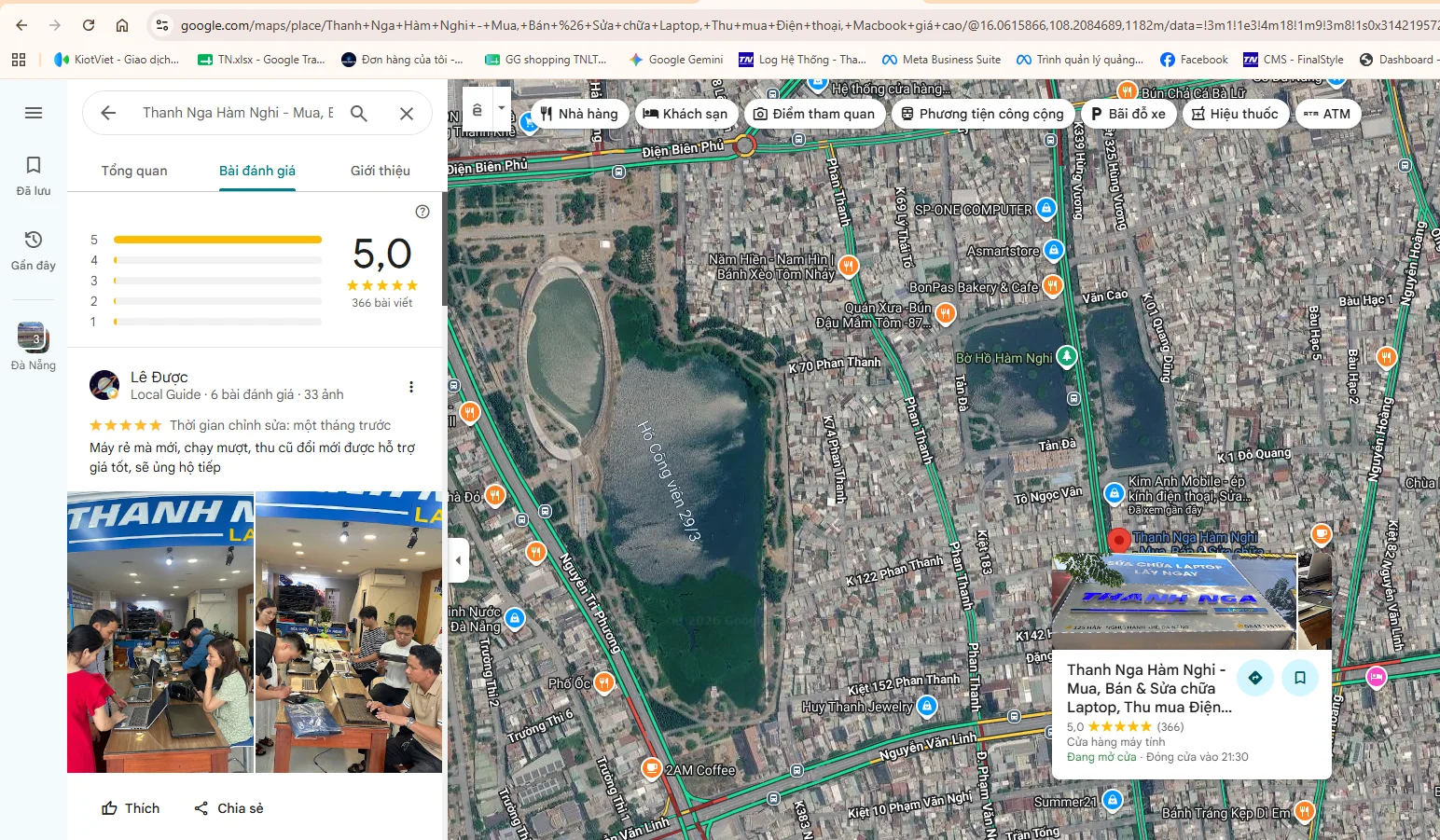The width and height of the screenshot is (1440, 840).
Task: Switch to the Giới thiệu tab
Action: click(381, 171)
